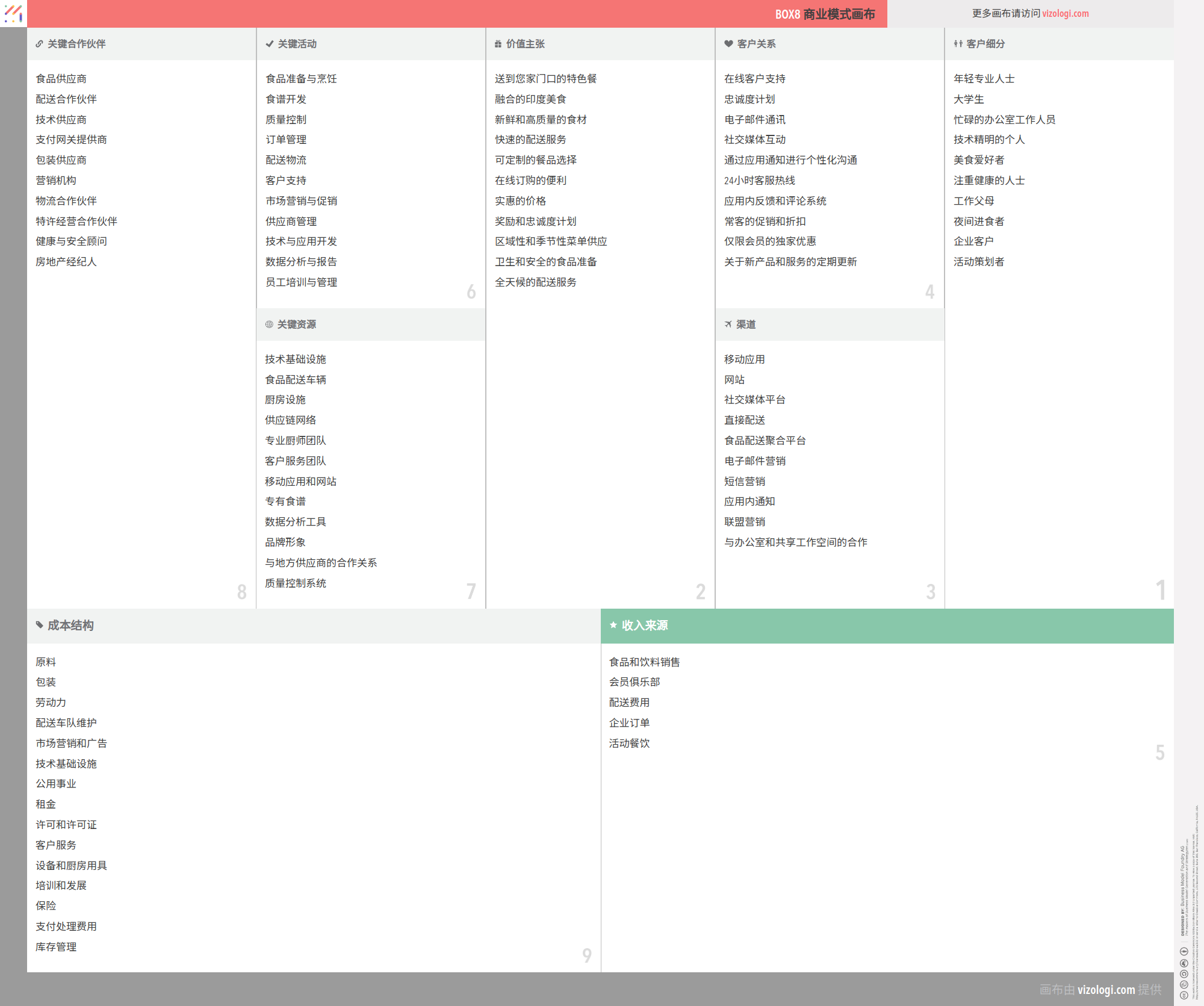
Task: Select 年轻专业人士 customer segment
Action: point(984,79)
